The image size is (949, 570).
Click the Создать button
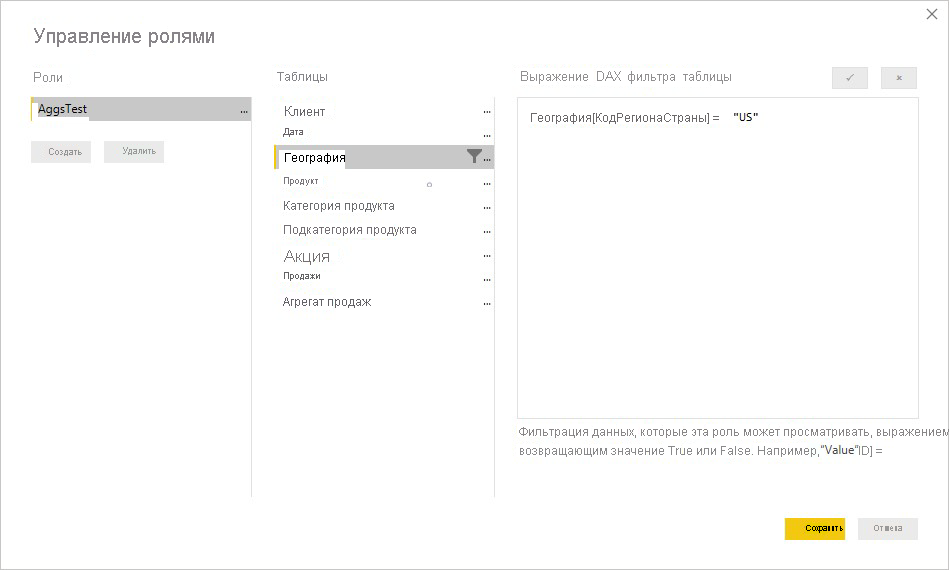coord(61,152)
